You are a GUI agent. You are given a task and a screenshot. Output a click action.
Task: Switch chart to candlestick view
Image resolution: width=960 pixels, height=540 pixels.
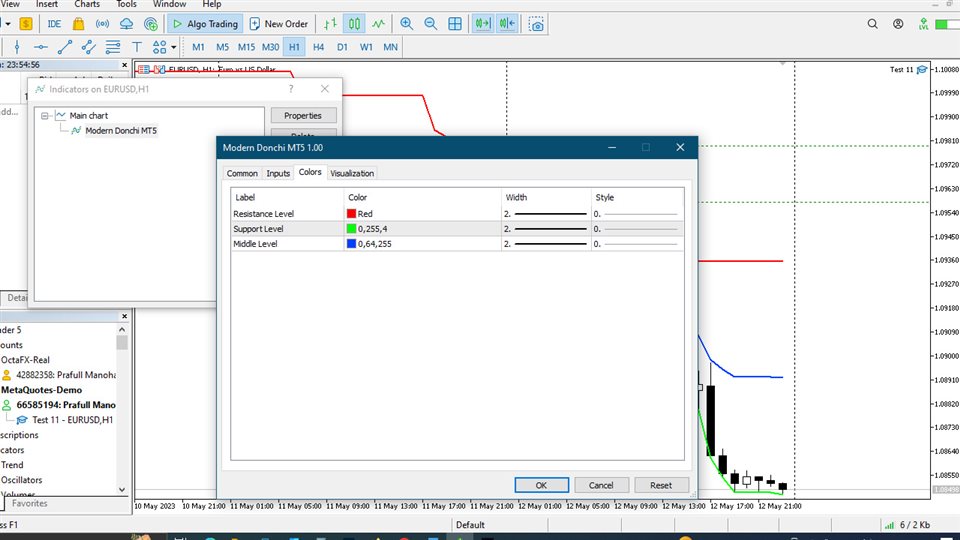coord(354,23)
